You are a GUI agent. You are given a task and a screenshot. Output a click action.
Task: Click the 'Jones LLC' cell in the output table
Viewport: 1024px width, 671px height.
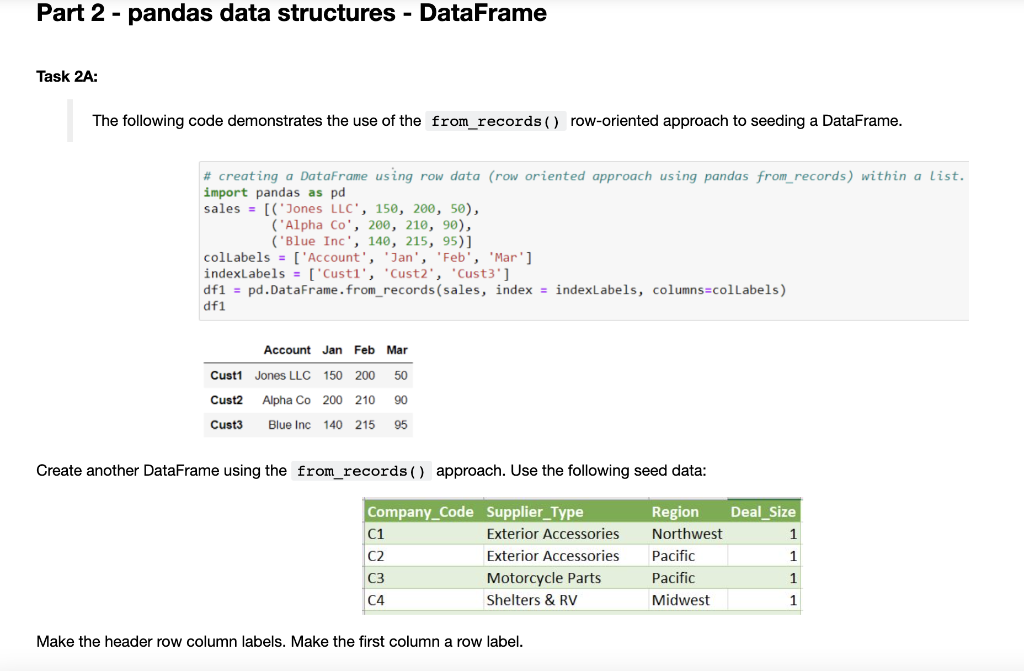(282, 376)
